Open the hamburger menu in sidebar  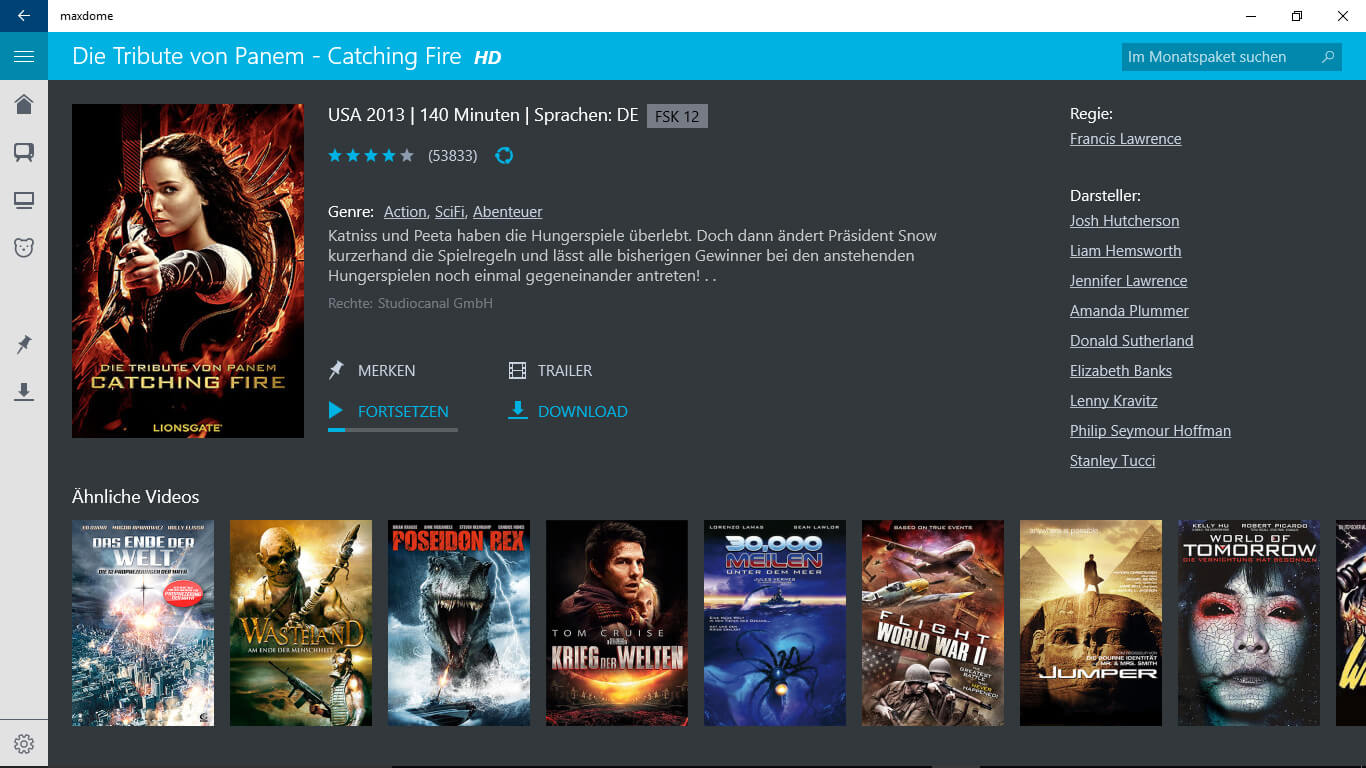(x=24, y=57)
